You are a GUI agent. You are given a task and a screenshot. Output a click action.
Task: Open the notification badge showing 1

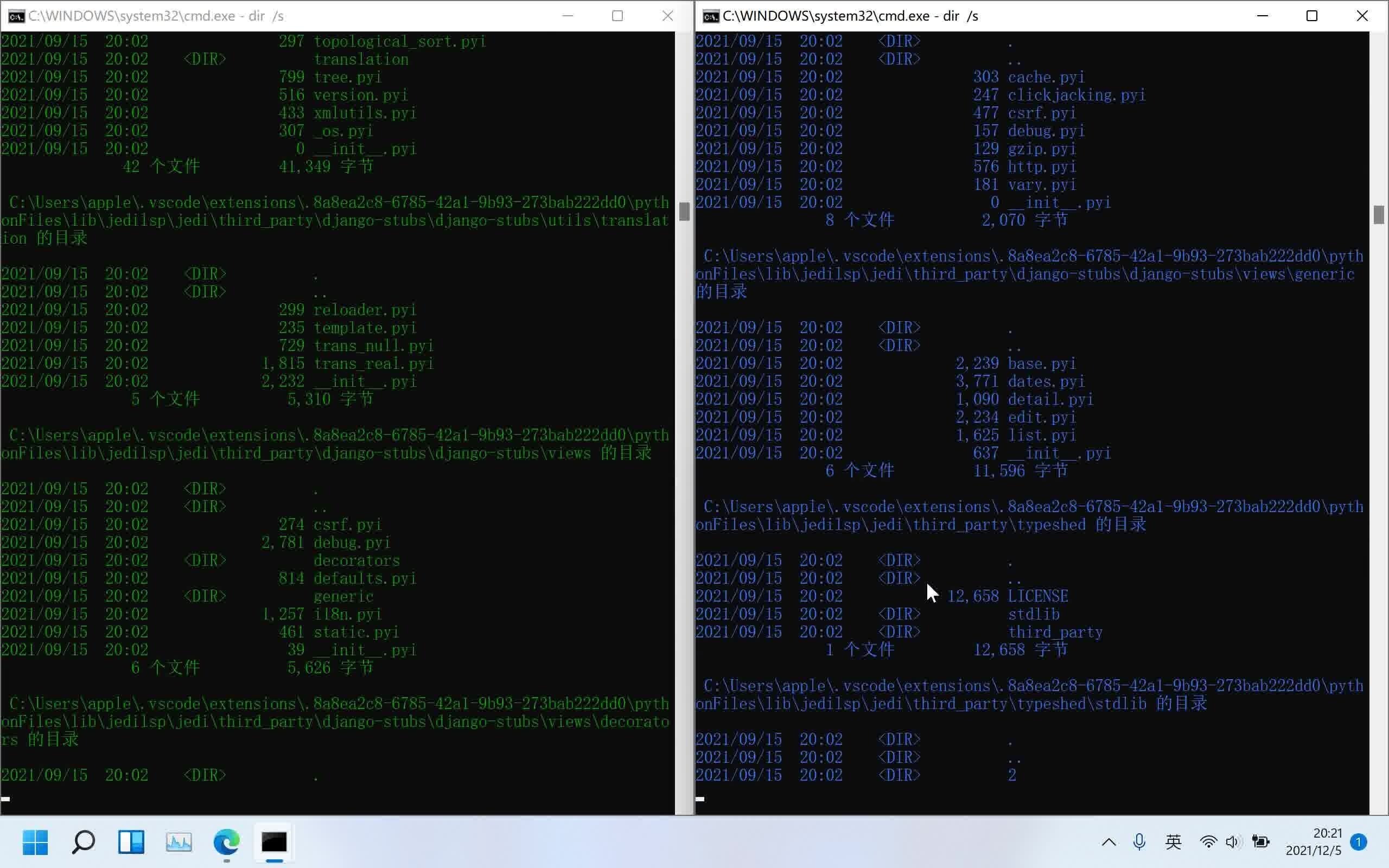click(1359, 842)
